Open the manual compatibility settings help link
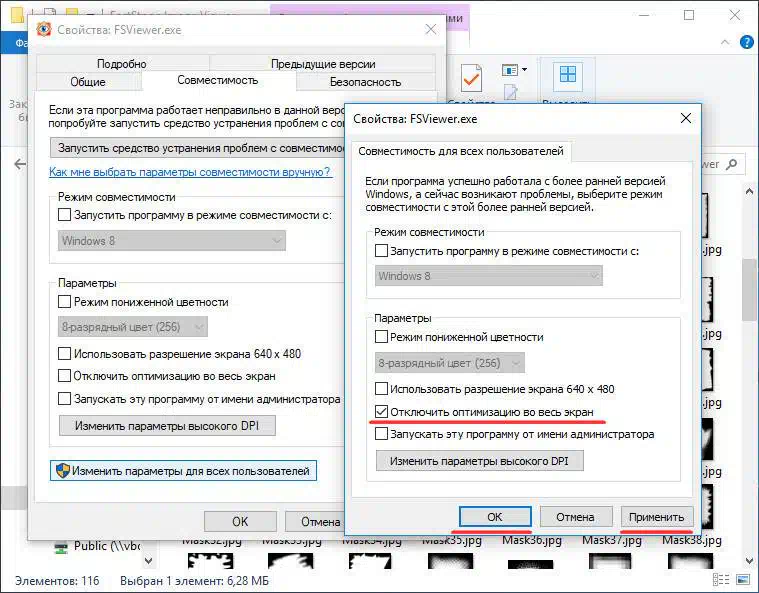Screen dimensions: 759x593 coord(190,172)
